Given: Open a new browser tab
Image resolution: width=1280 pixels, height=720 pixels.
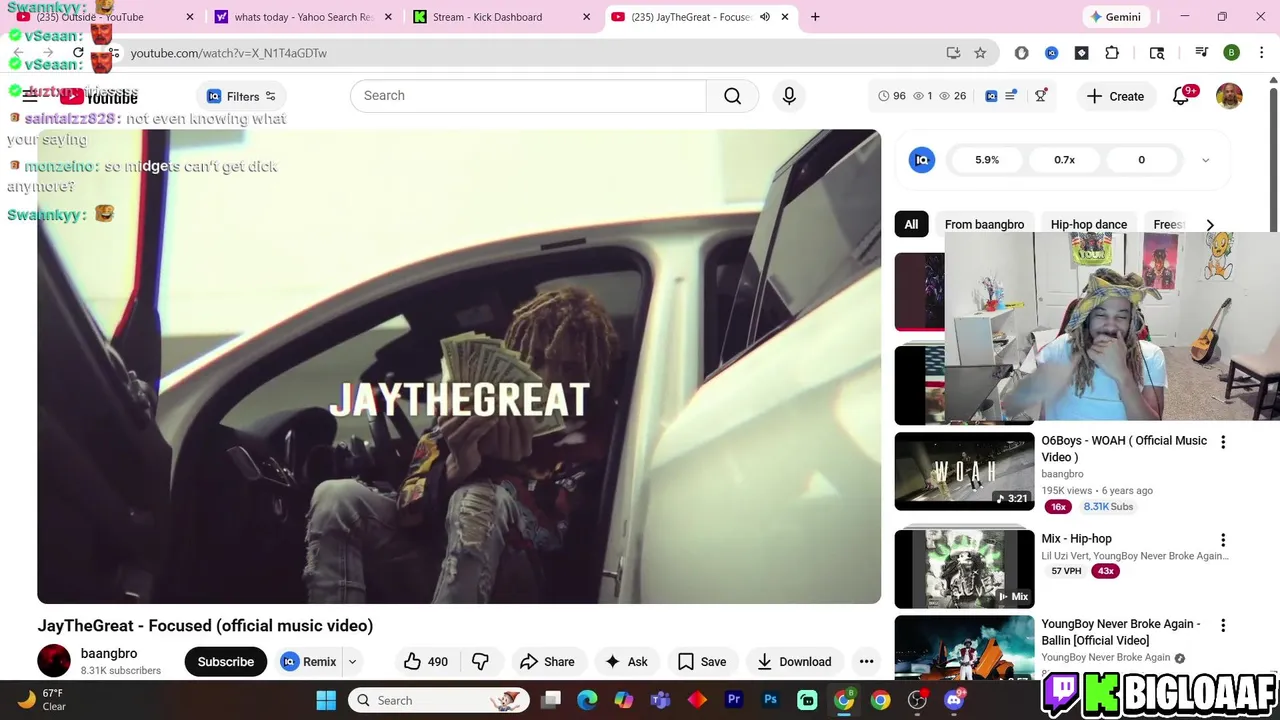Looking at the screenshot, I should (815, 17).
